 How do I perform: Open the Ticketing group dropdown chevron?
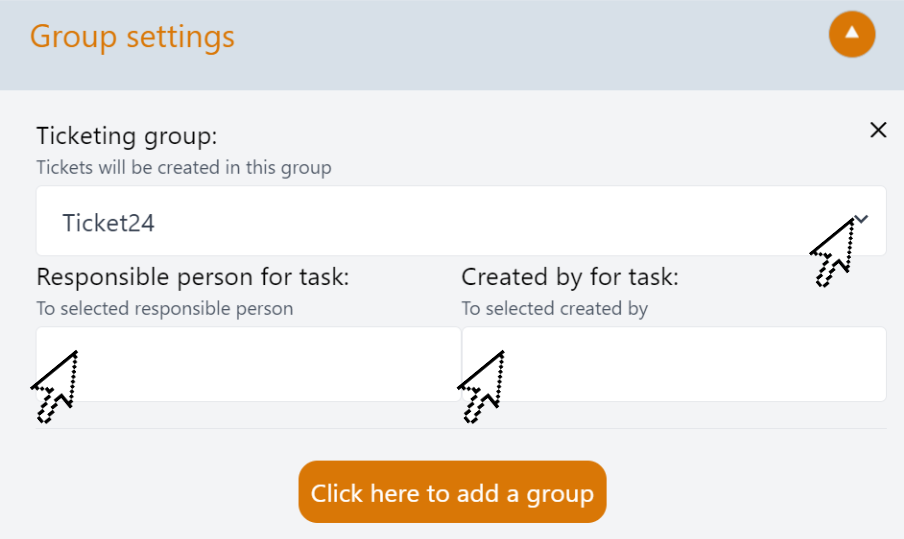coord(861,219)
